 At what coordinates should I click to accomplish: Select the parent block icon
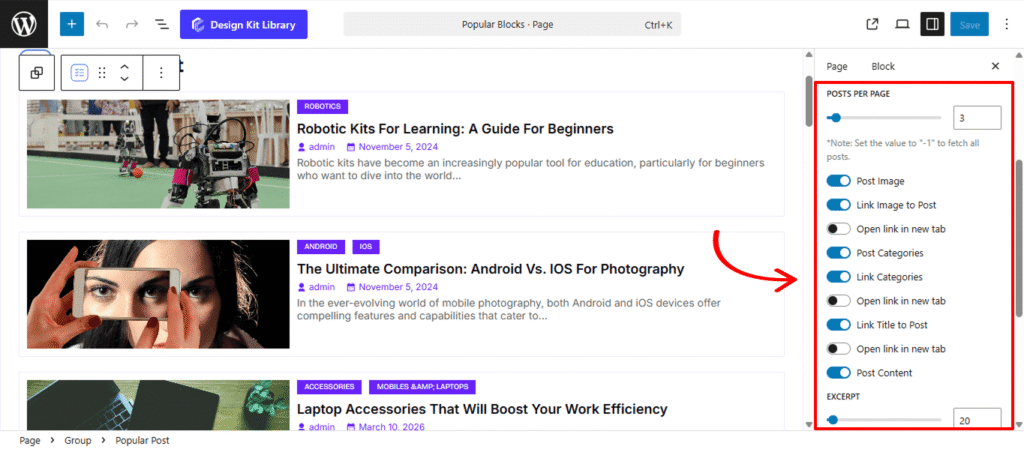pyautogui.click(x=37, y=73)
